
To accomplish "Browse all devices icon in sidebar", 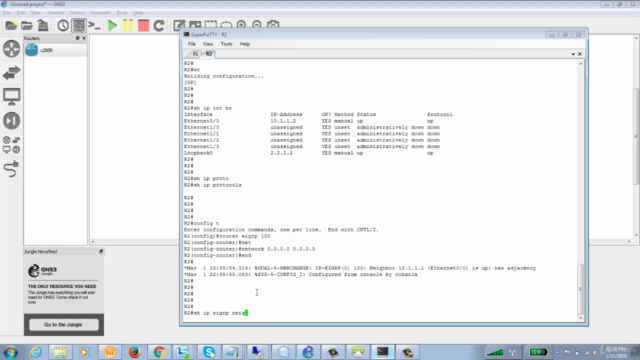I will (11, 145).
